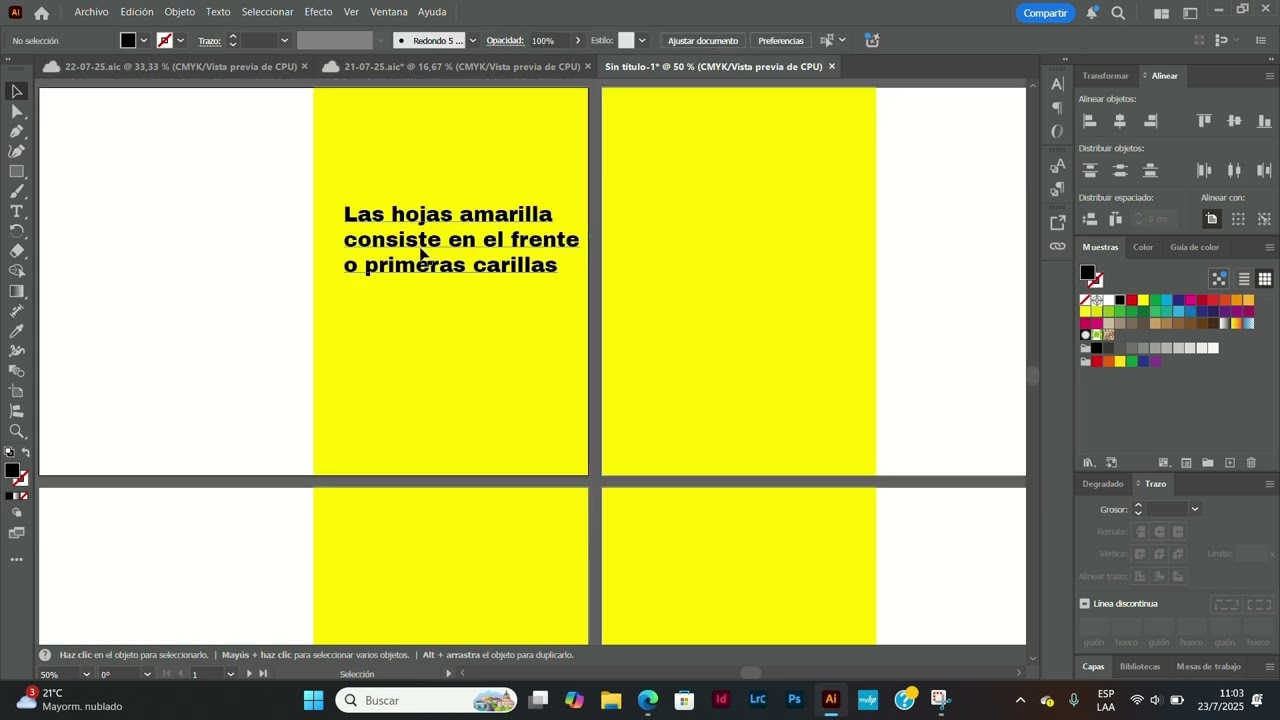Click horizontal align left icon

click(x=1090, y=121)
